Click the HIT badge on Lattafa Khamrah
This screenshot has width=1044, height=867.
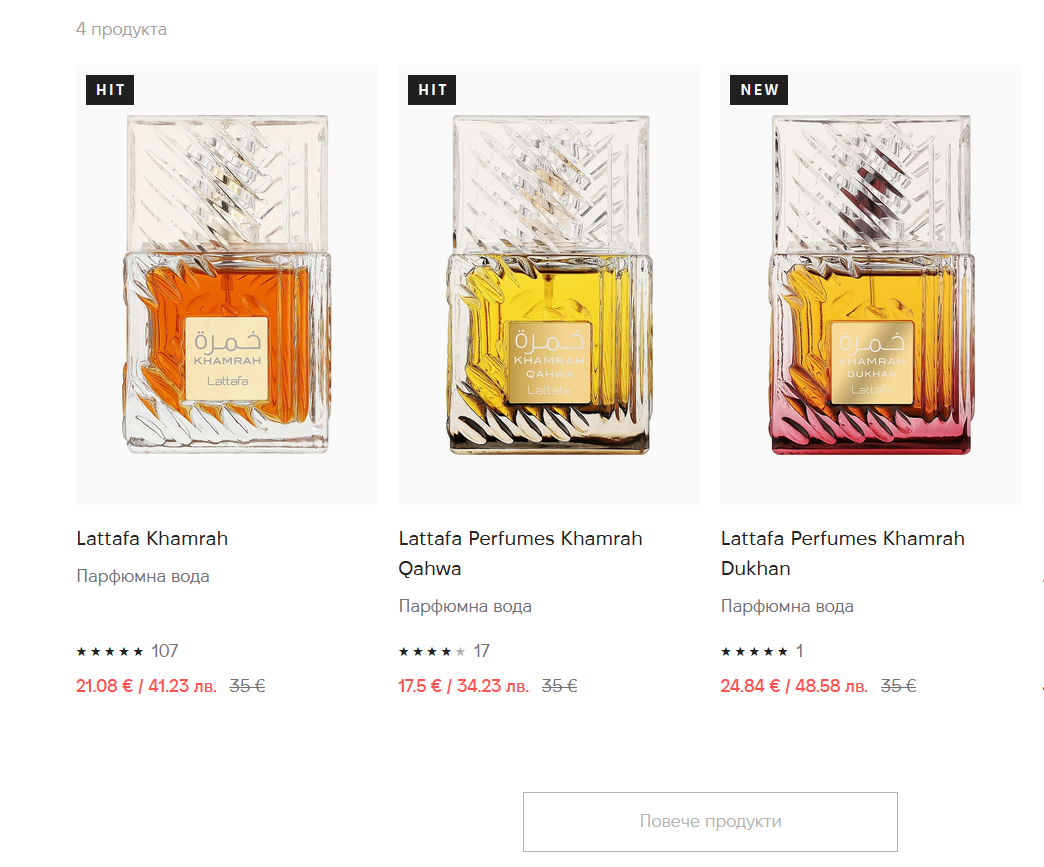[110, 90]
